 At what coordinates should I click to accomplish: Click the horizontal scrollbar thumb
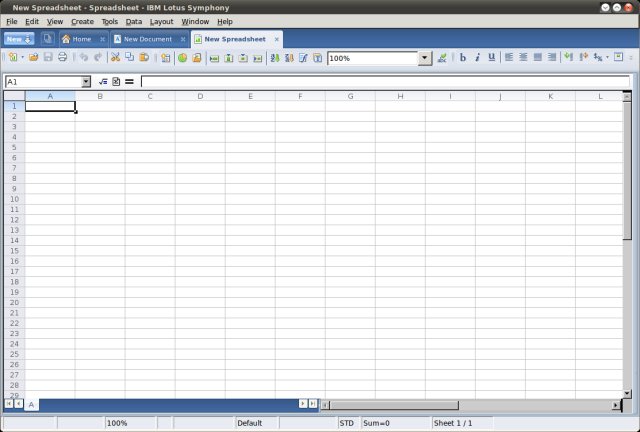point(390,404)
